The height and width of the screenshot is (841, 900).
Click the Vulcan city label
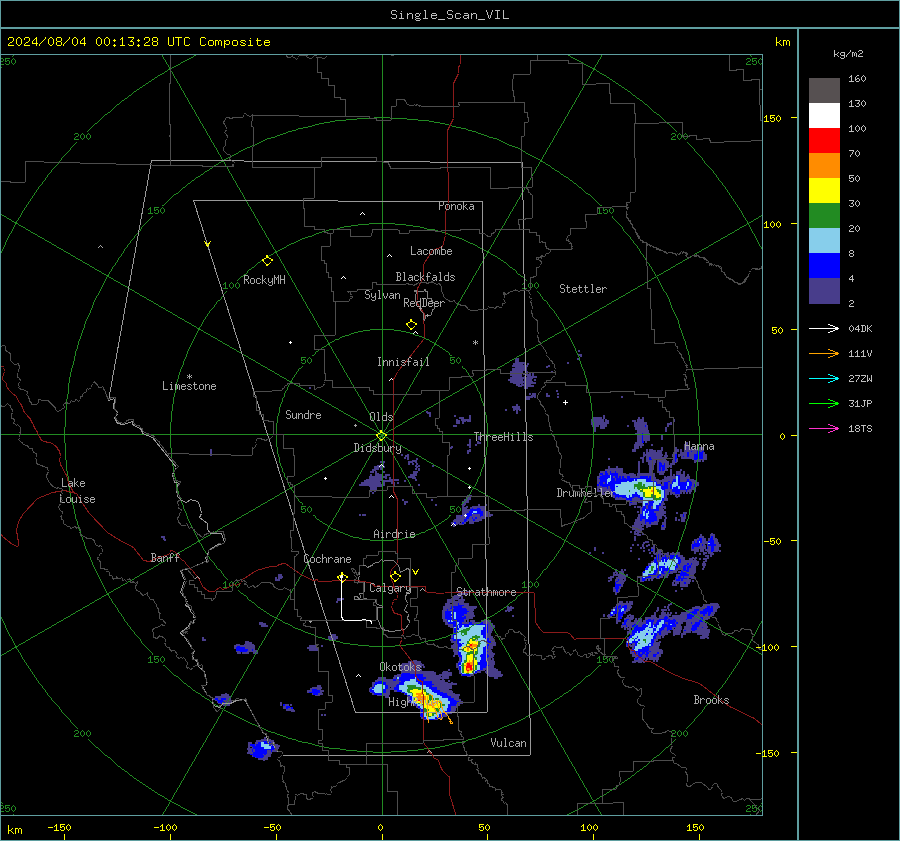click(508, 743)
